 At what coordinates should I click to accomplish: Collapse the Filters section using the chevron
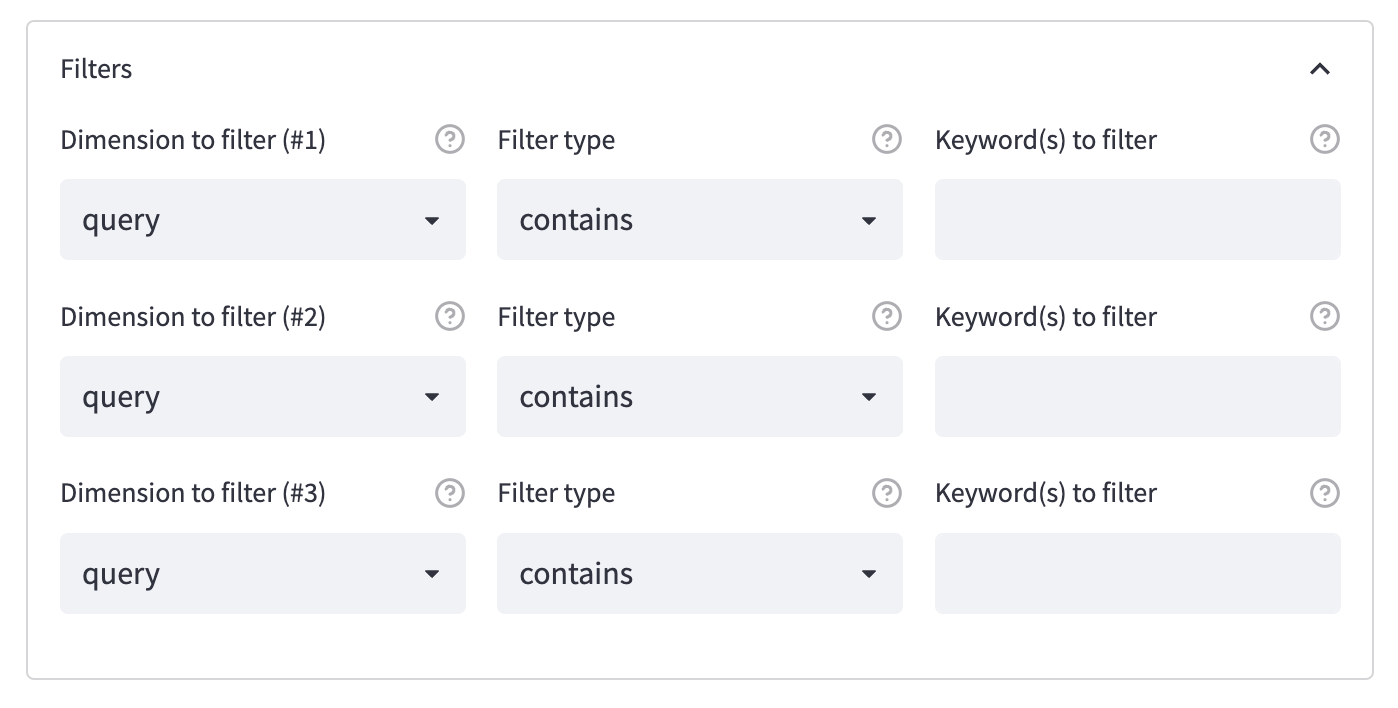coord(1320,69)
